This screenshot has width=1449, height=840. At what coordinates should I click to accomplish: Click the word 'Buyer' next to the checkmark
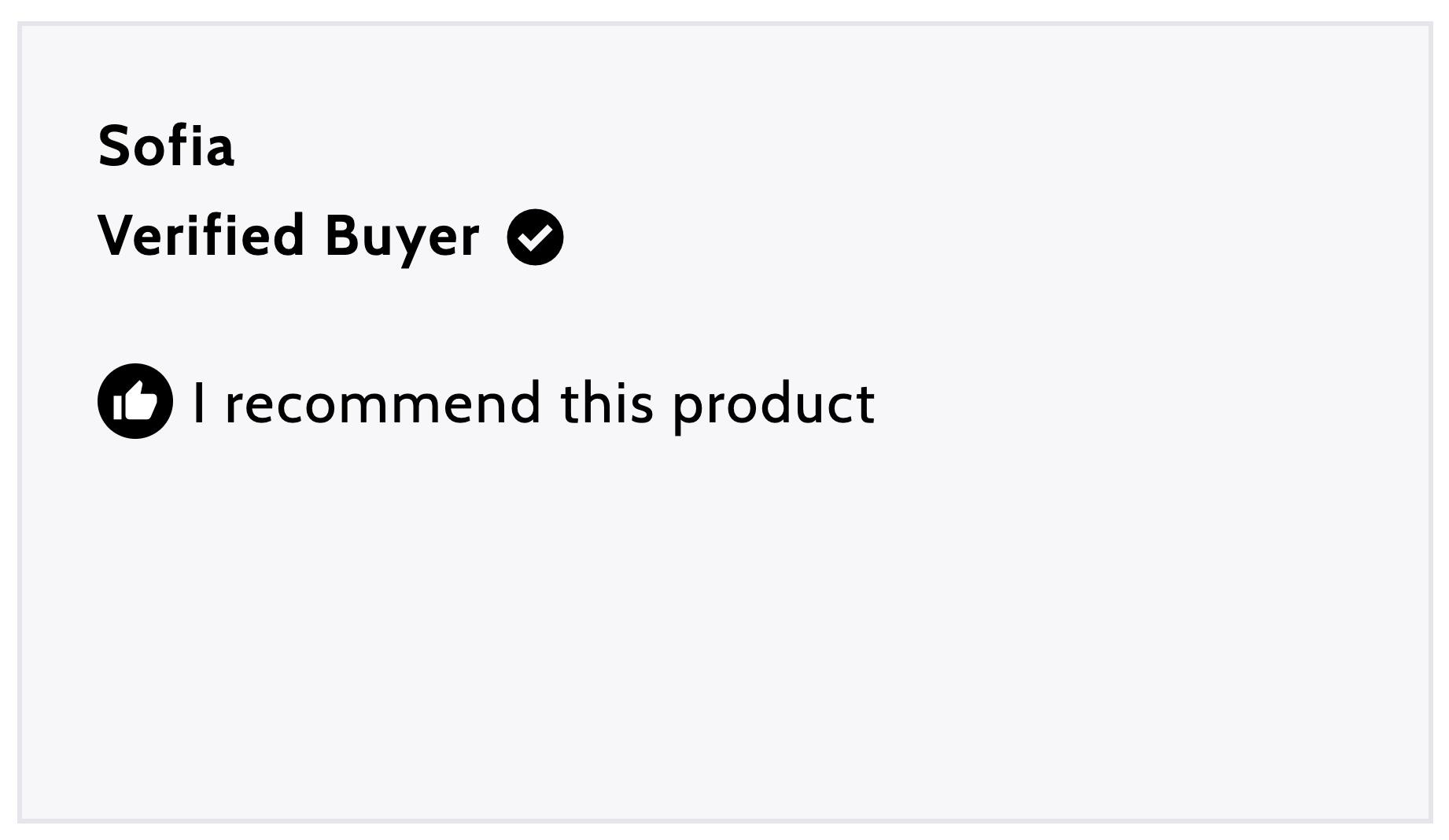402,238
